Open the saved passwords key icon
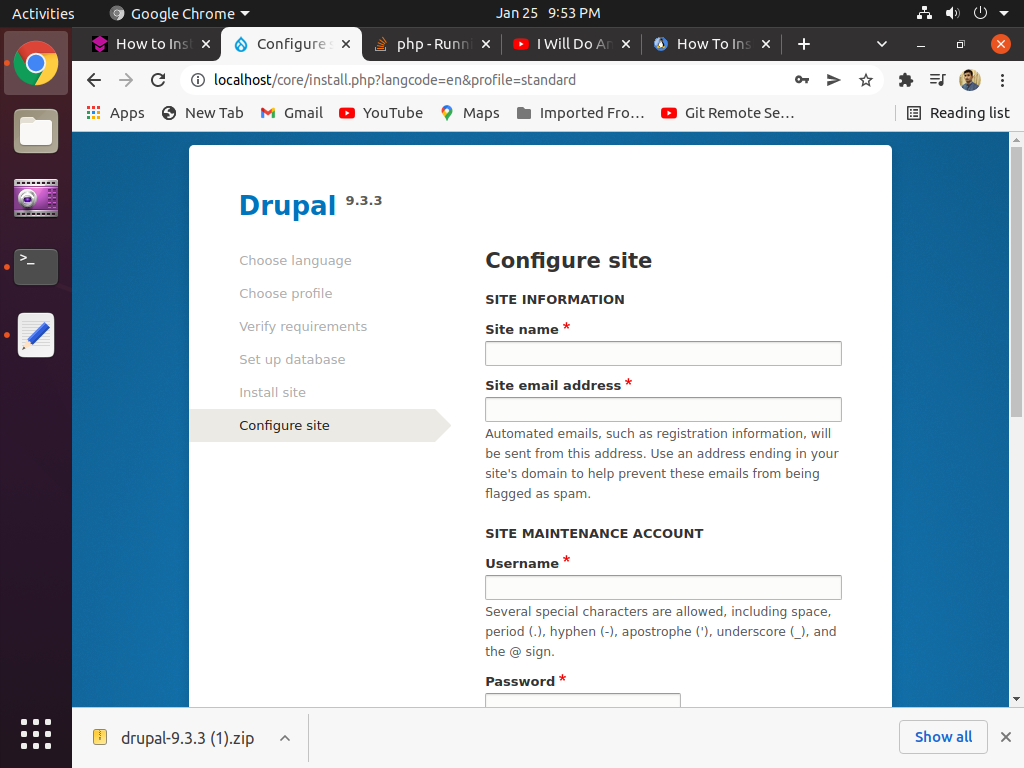This screenshot has width=1024, height=768. 802,80
